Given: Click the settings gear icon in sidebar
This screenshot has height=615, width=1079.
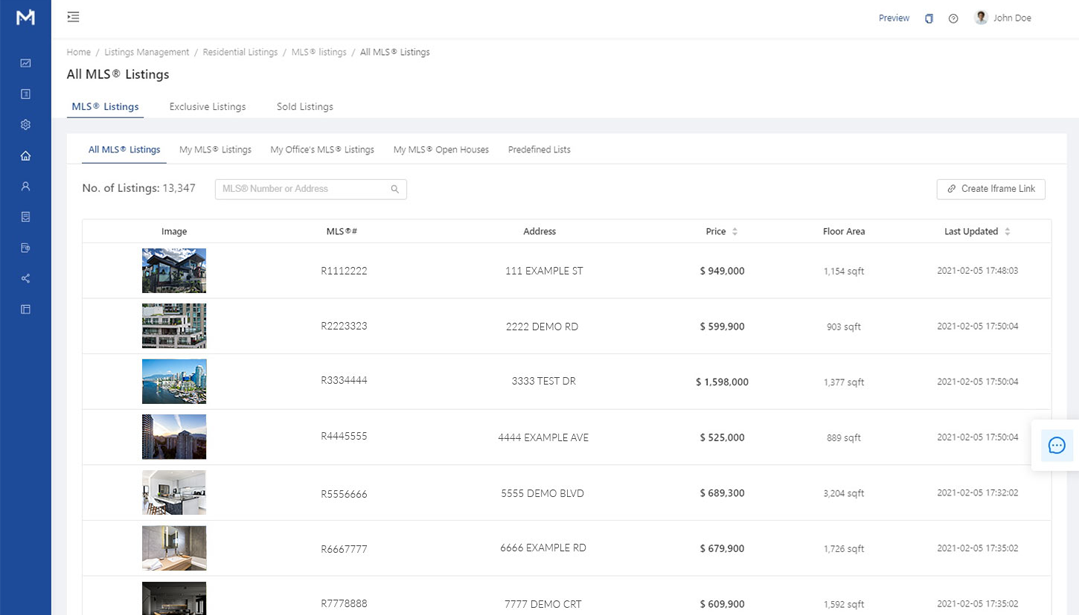Looking at the screenshot, I should (26, 125).
